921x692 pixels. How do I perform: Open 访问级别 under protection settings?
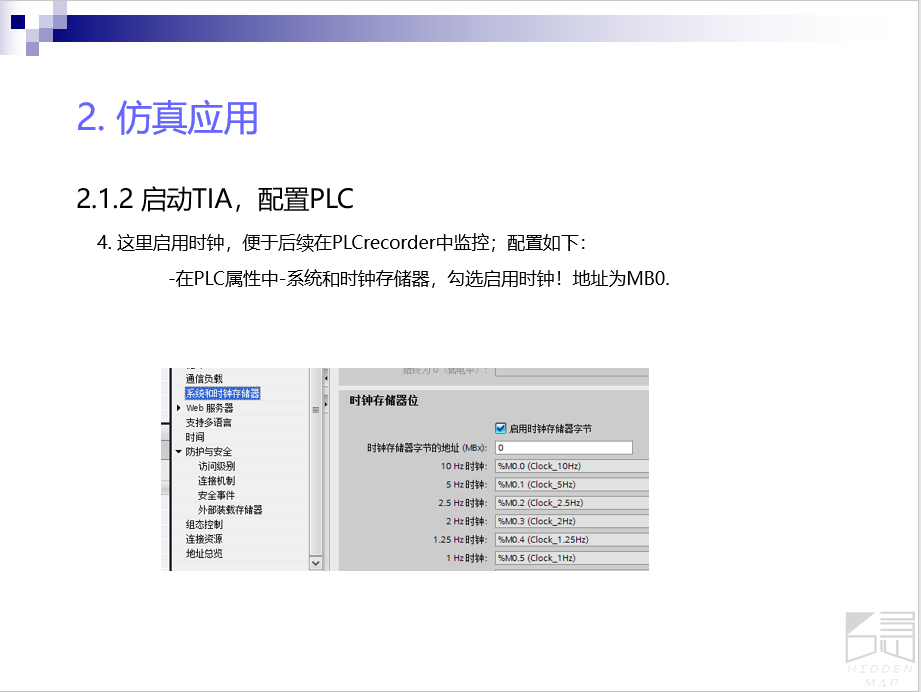216,466
